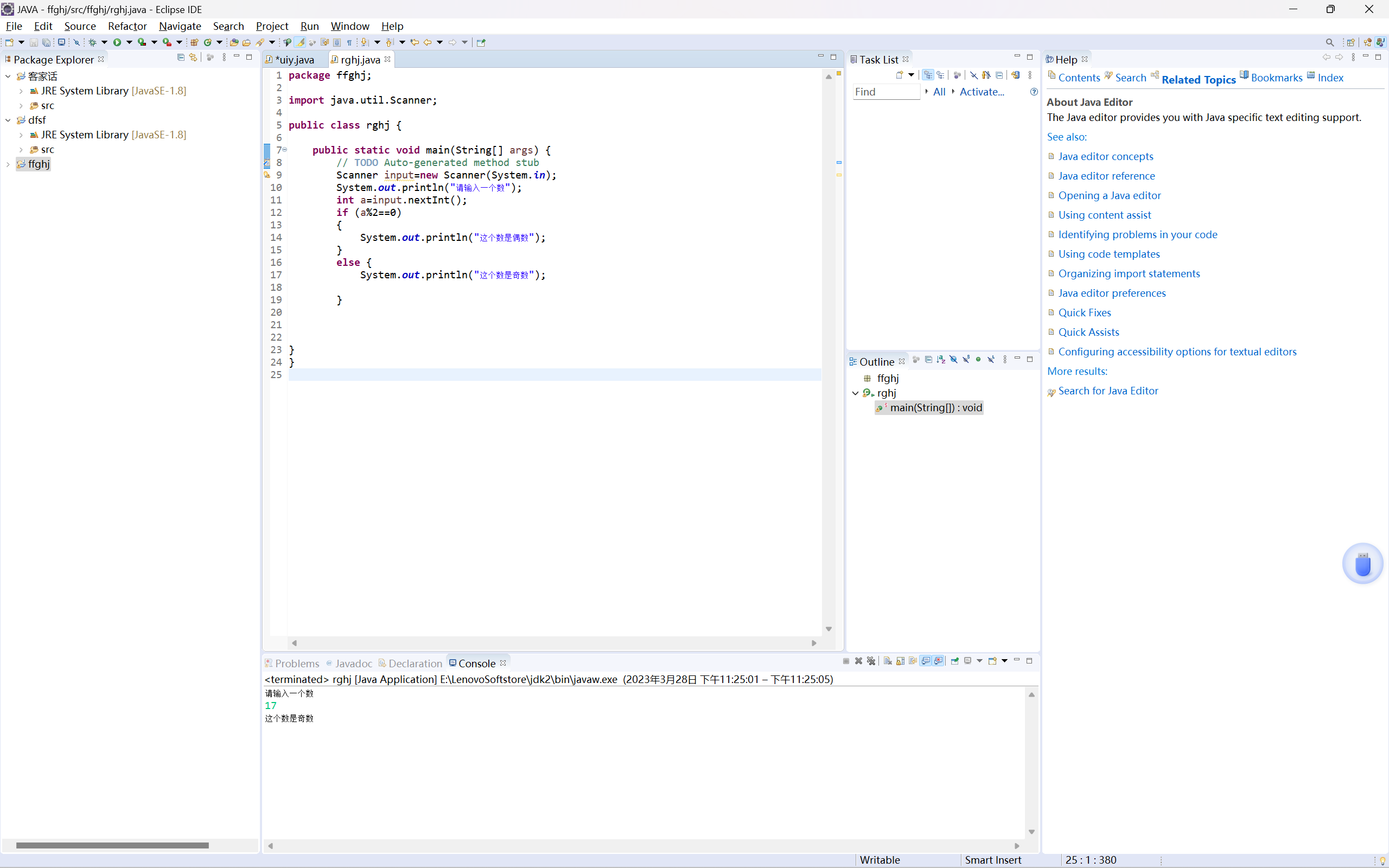Viewport: 1389px width, 868px height.
Task: Click Synchronize Changed in Task List
Action: coord(1015,75)
